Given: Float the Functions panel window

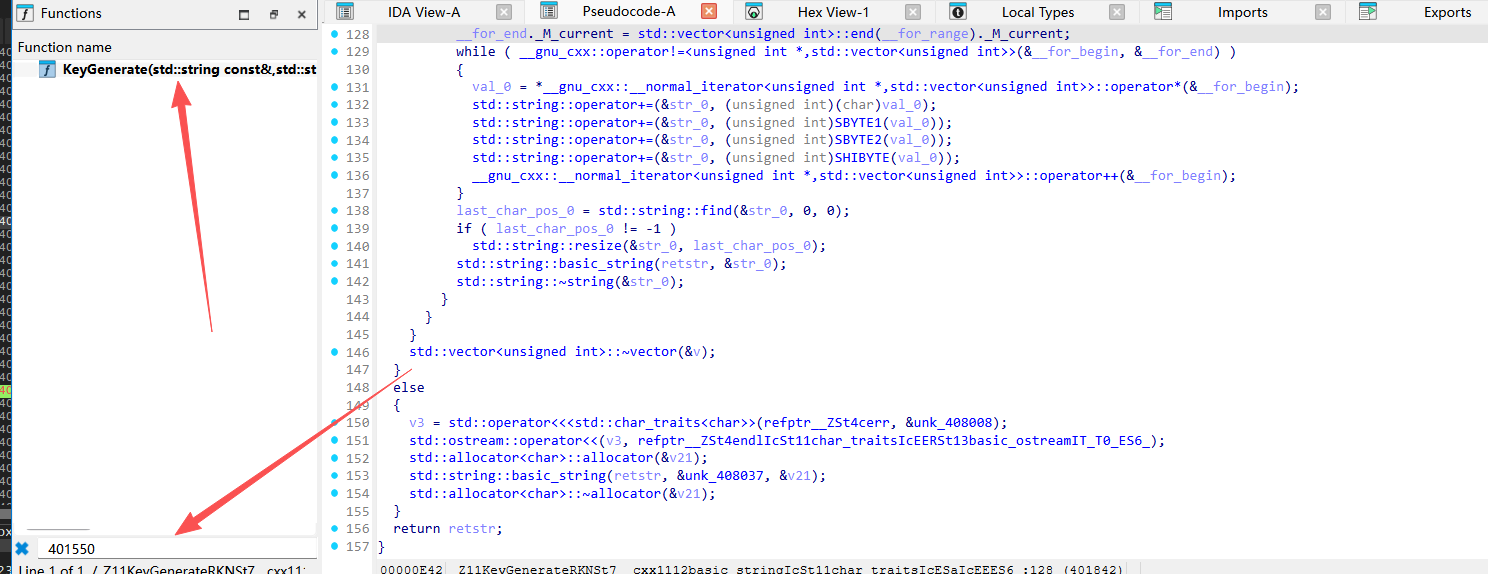Looking at the screenshot, I should (x=274, y=15).
